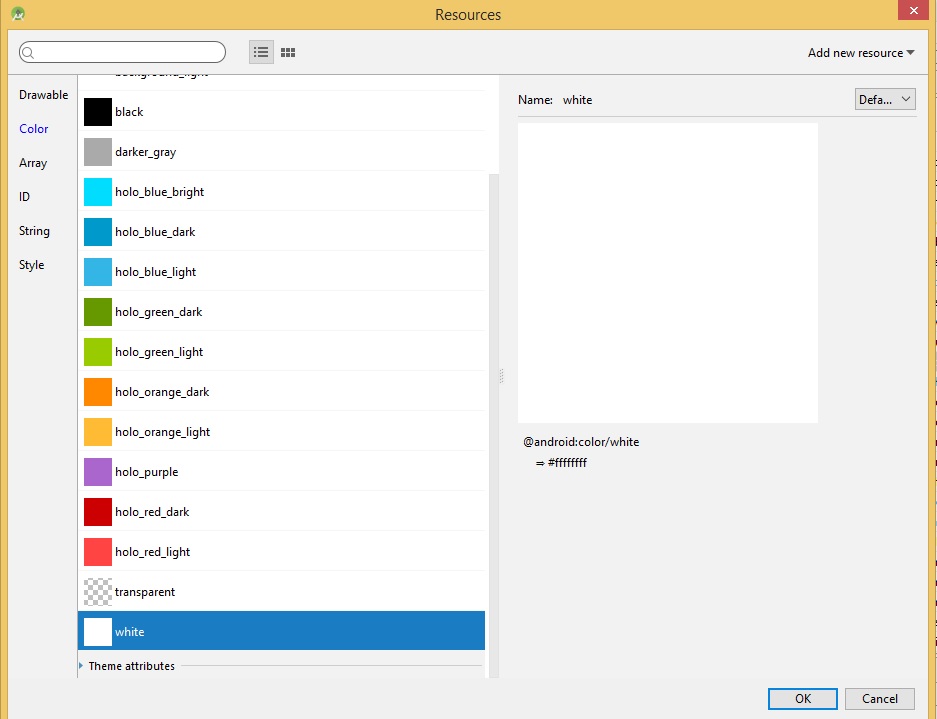Select the Style resource category
The height and width of the screenshot is (719, 937).
(32, 265)
